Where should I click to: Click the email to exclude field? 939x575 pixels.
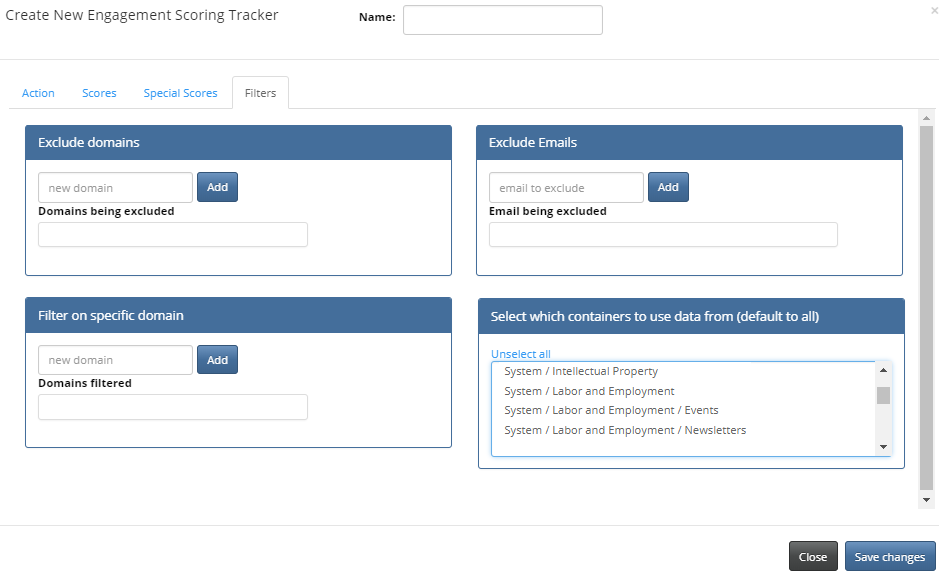567,187
